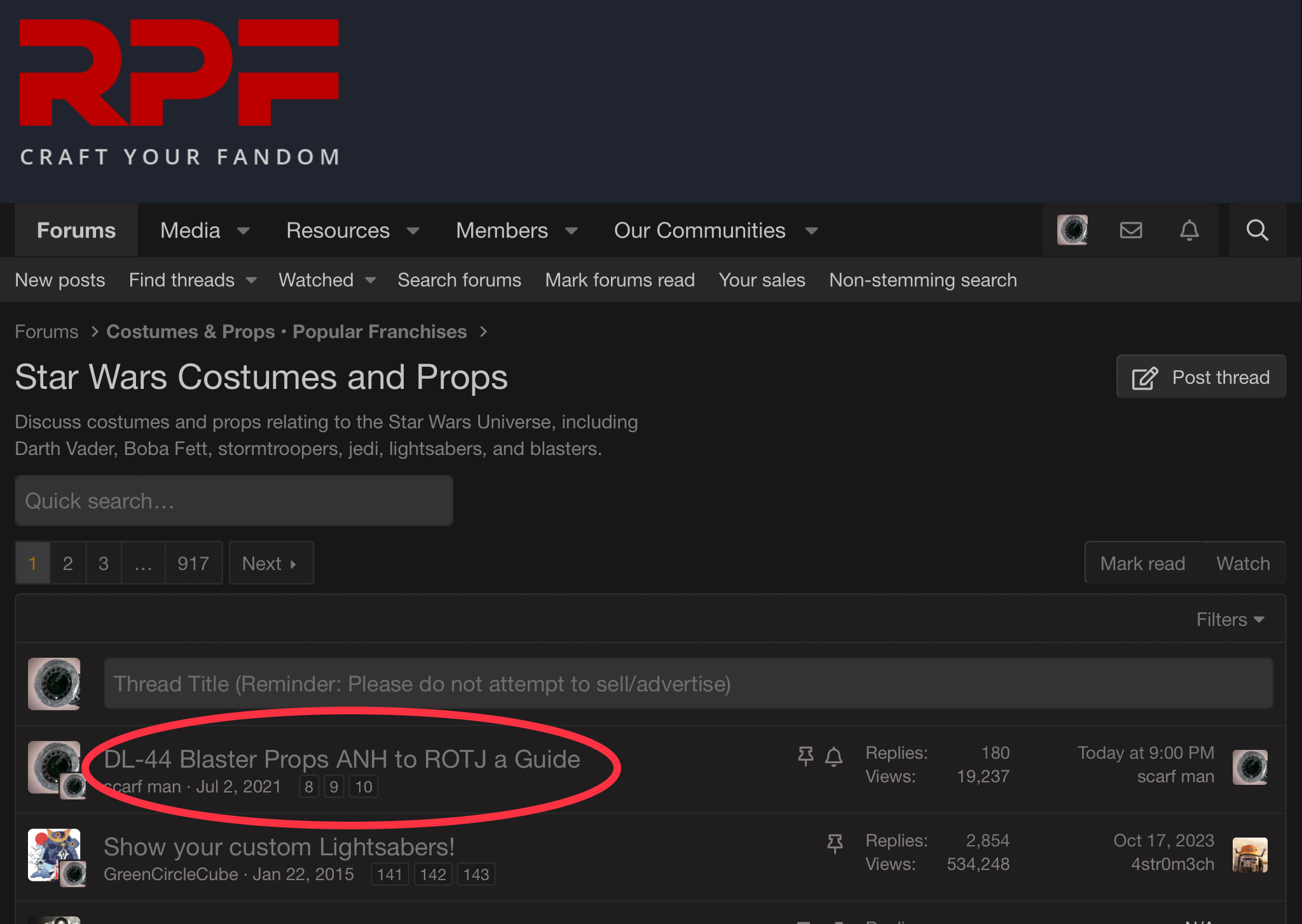
Task: Click the pin icon on DL-44 thread
Action: pos(805,756)
